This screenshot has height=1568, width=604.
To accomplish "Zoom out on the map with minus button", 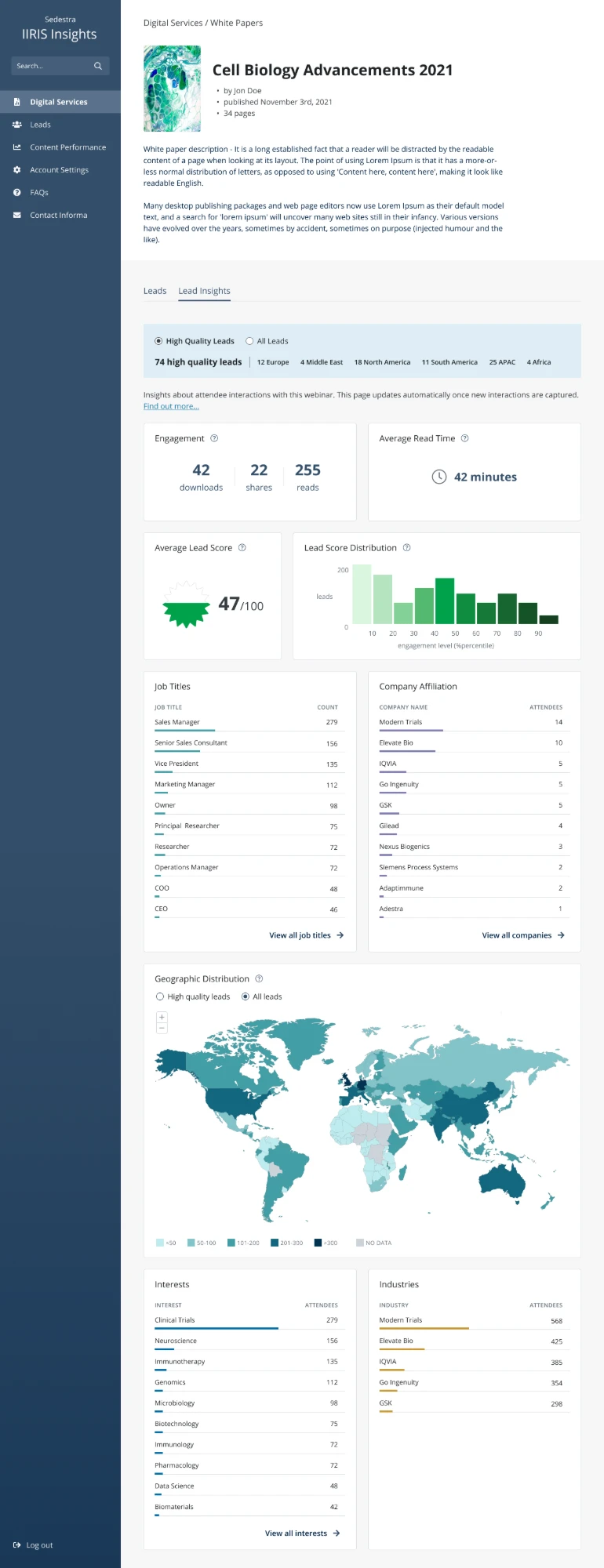I will click(x=162, y=1027).
